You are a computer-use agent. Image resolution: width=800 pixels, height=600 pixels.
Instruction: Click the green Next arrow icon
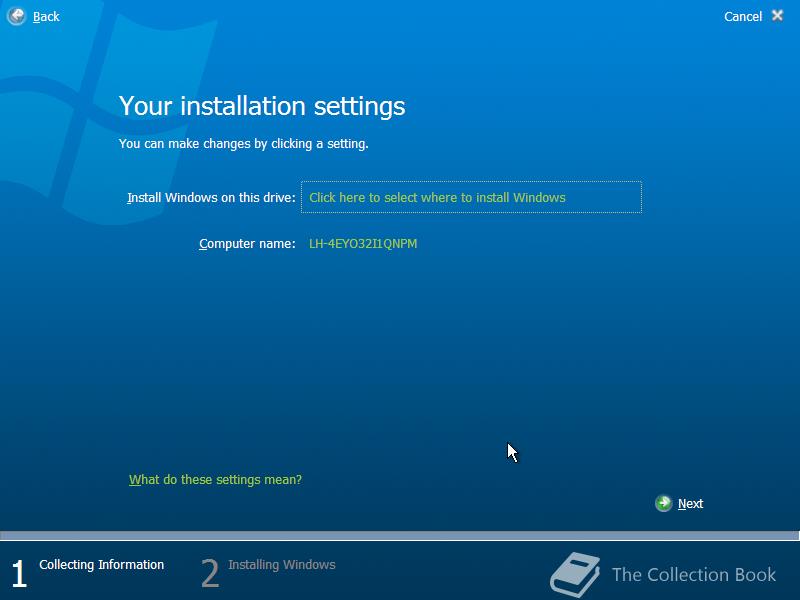[x=663, y=504]
